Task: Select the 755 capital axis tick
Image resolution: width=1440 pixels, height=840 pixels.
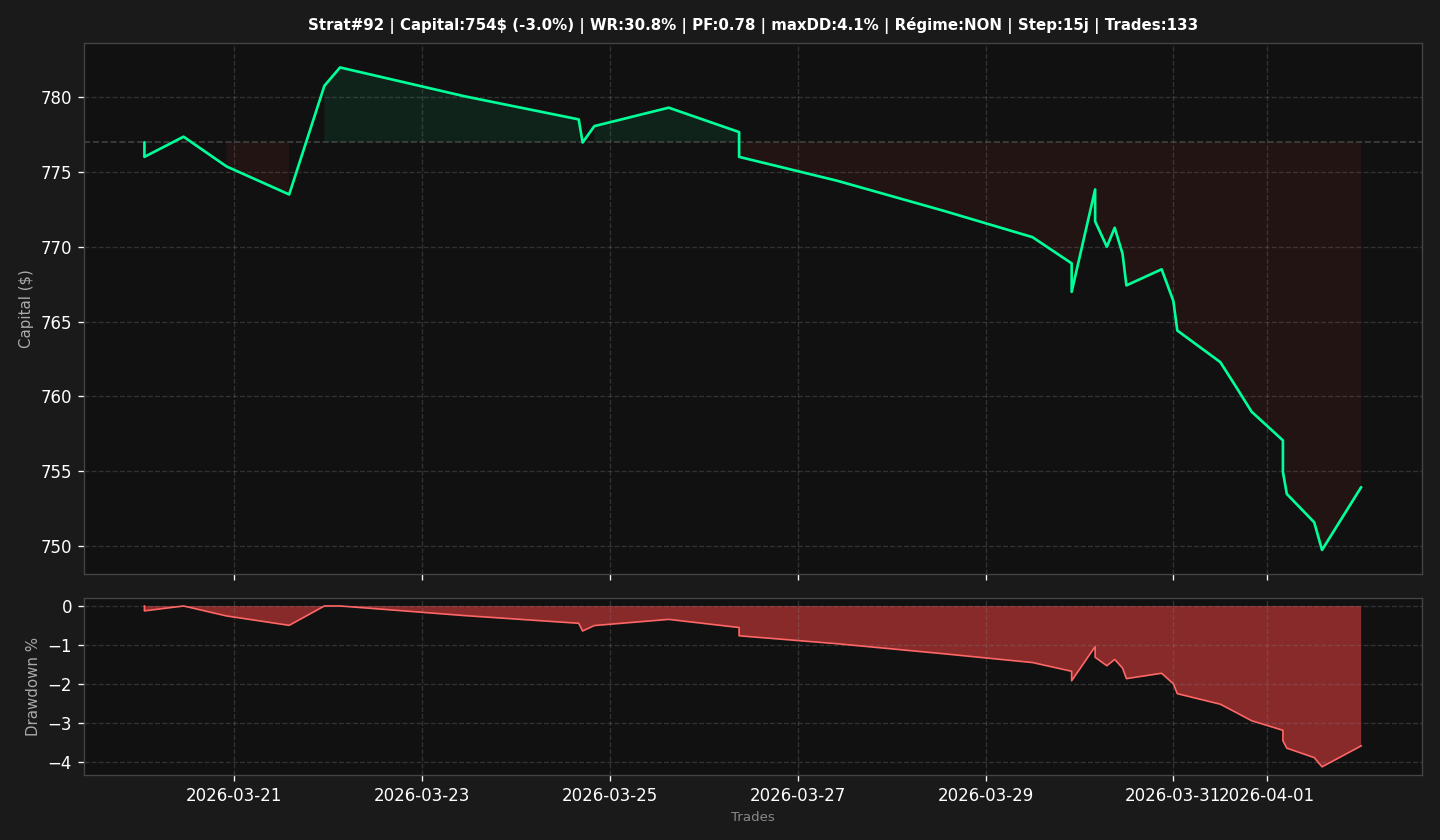Action: (57, 472)
